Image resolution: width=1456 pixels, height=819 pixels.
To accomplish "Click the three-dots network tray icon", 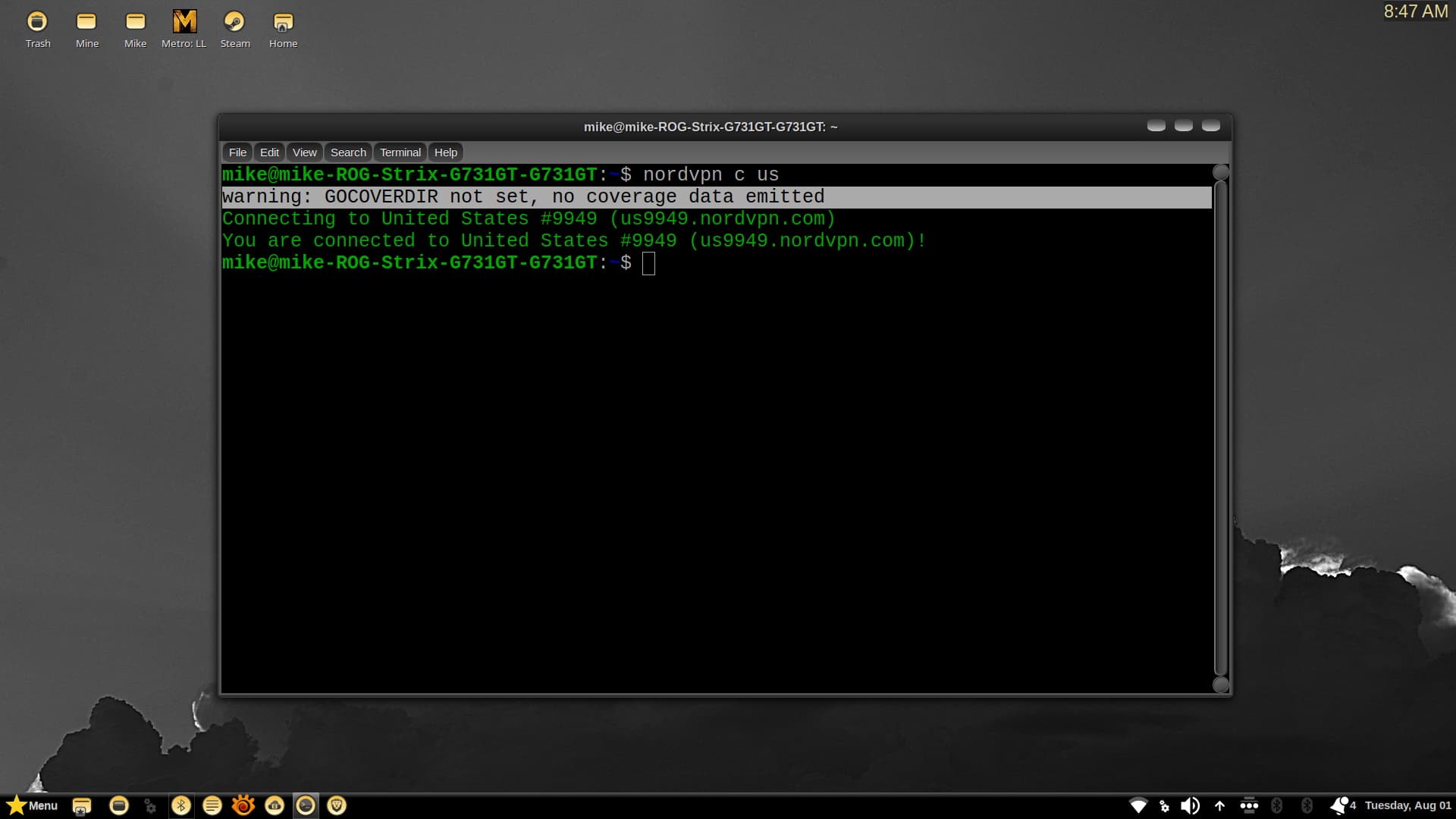I will (1249, 805).
